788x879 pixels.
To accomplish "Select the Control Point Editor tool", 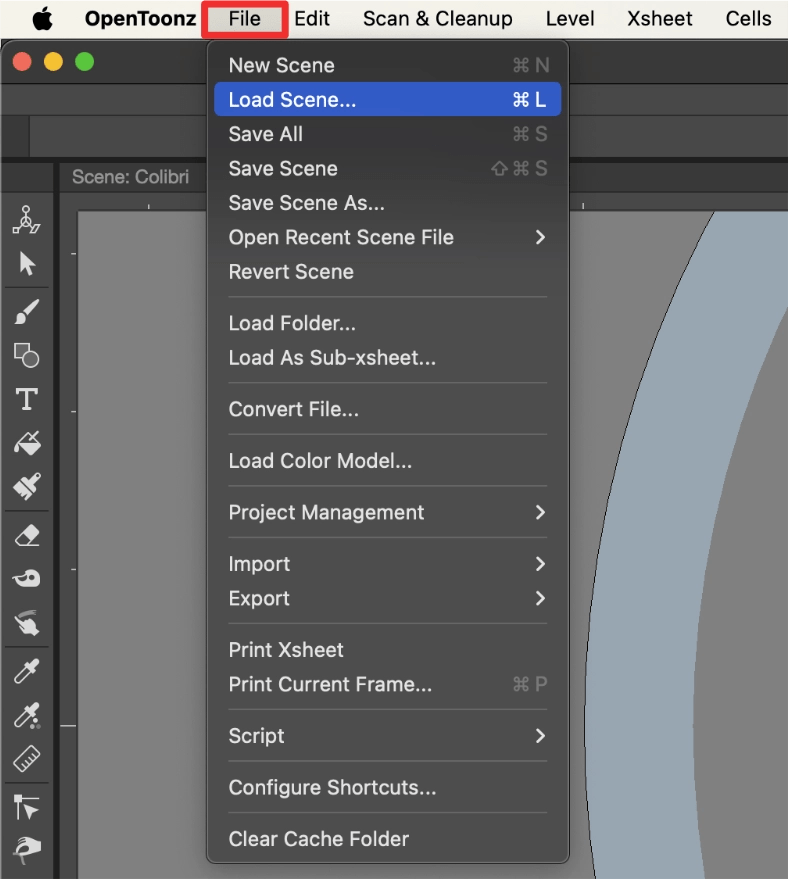I will pyautogui.click(x=26, y=807).
